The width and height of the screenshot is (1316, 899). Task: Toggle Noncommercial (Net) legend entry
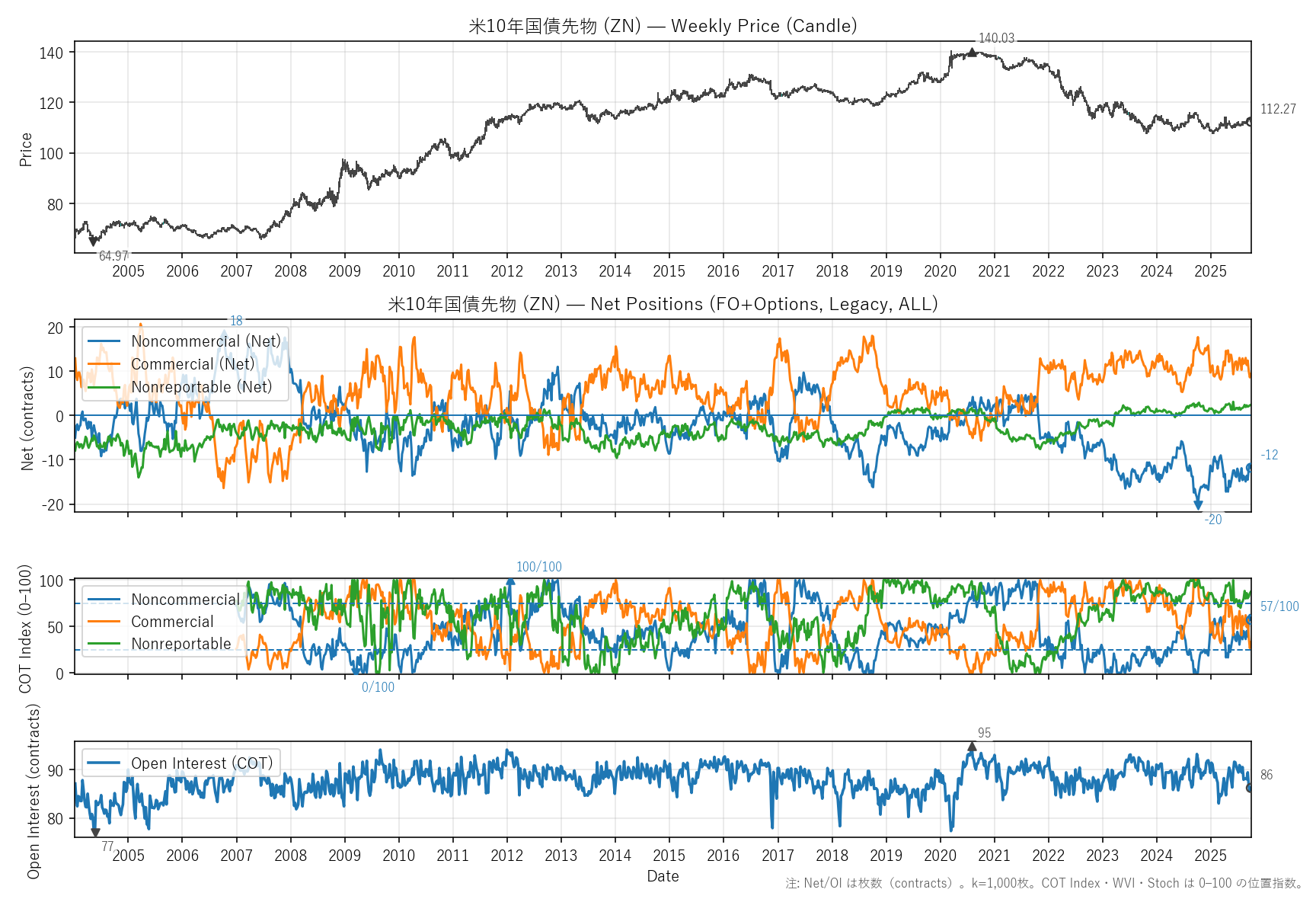206,341
